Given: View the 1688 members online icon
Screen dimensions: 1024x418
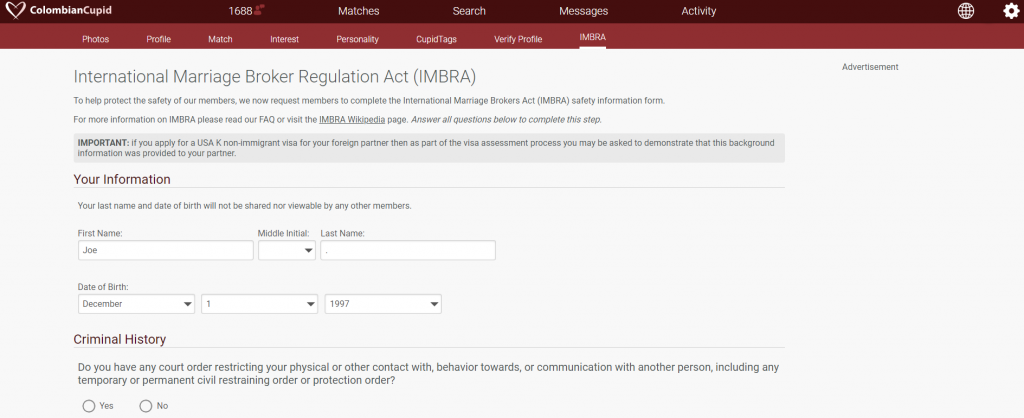Looking at the screenshot, I should [x=247, y=11].
